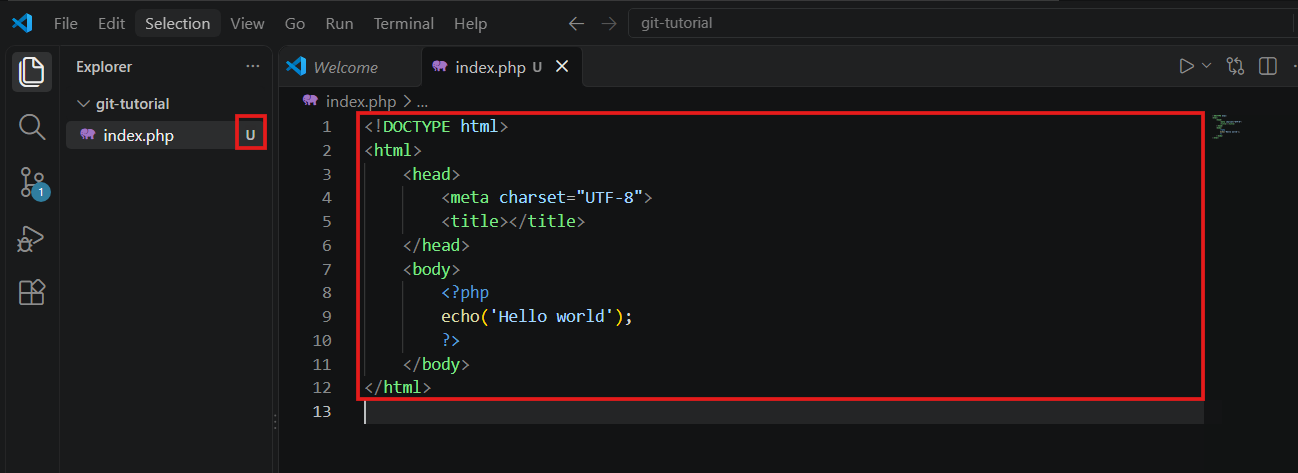Click the code minimap preview
The image size is (1298, 473).
pyautogui.click(x=1226, y=127)
